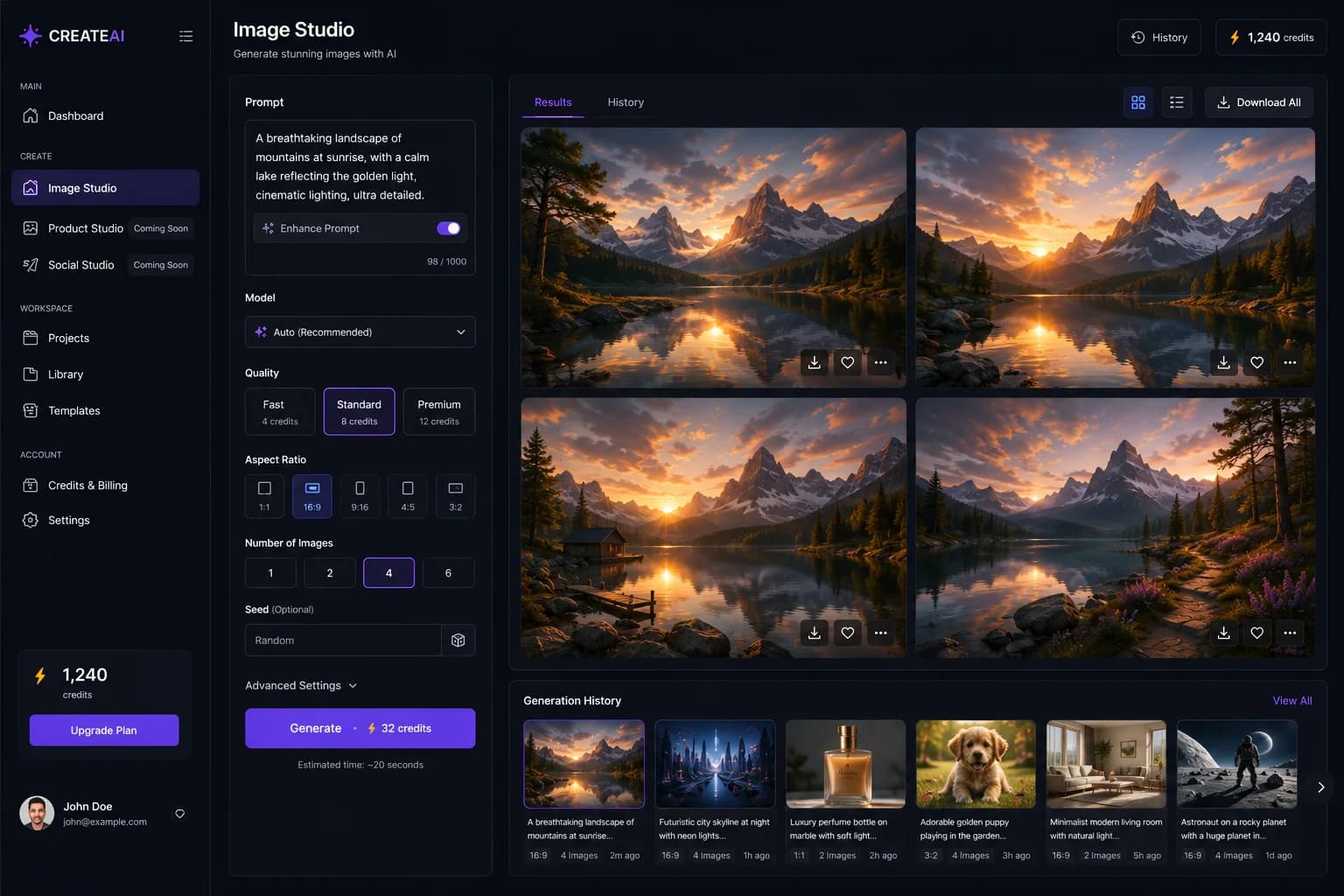Choose the 9:16 aspect ratio
The width and height of the screenshot is (1344, 896).
click(360, 496)
